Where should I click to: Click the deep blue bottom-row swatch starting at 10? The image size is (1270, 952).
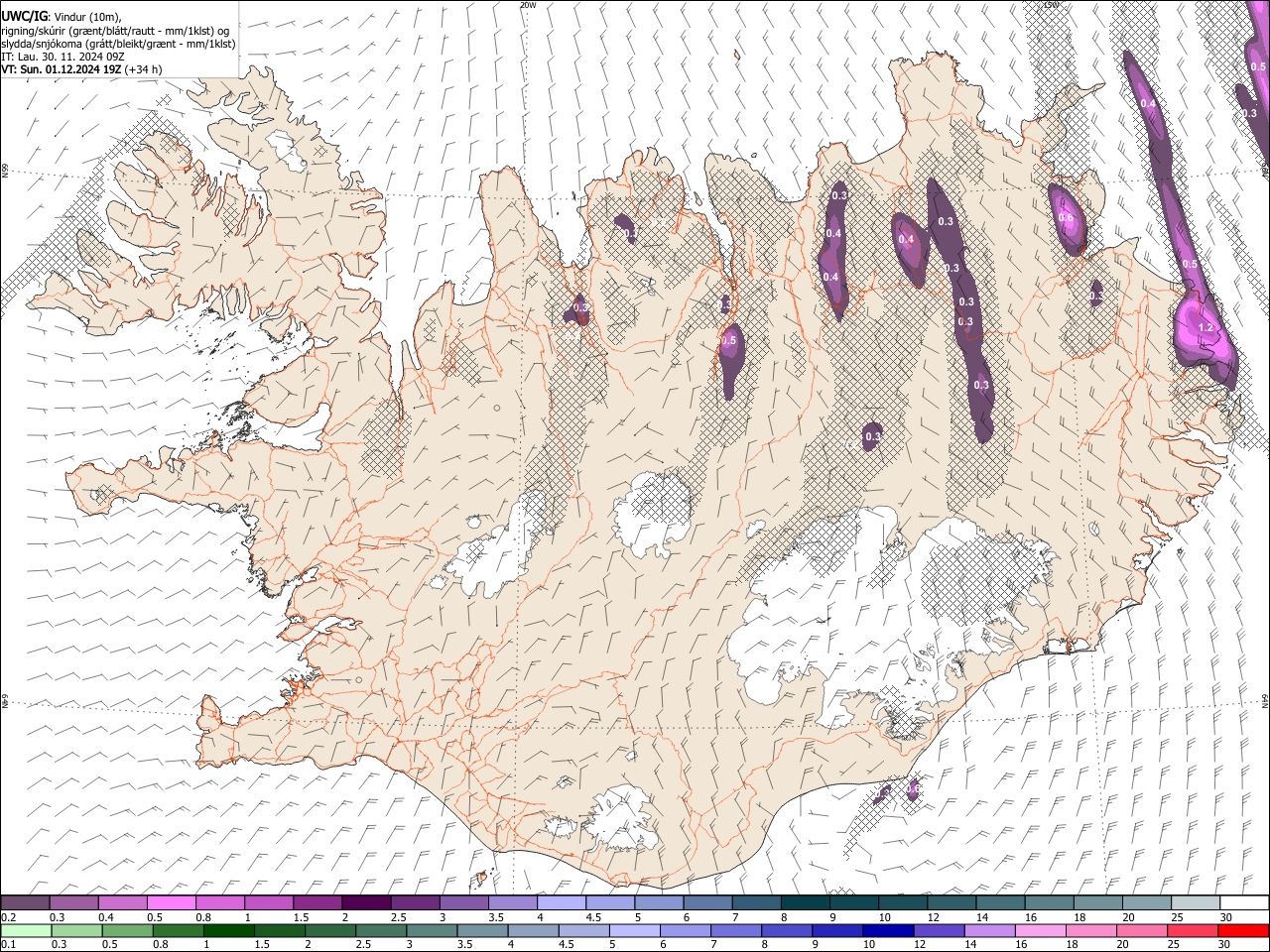(888, 930)
